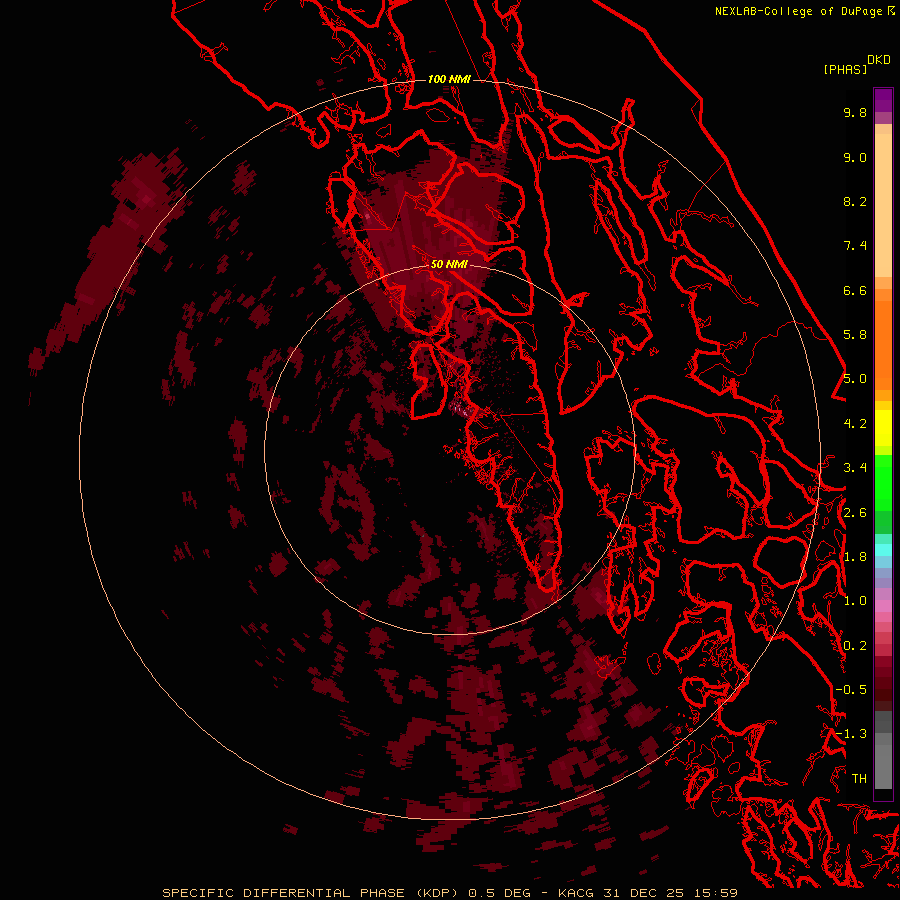Click the 2.6 scale value
The height and width of the screenshot is (900, 900).
(855, 513)
